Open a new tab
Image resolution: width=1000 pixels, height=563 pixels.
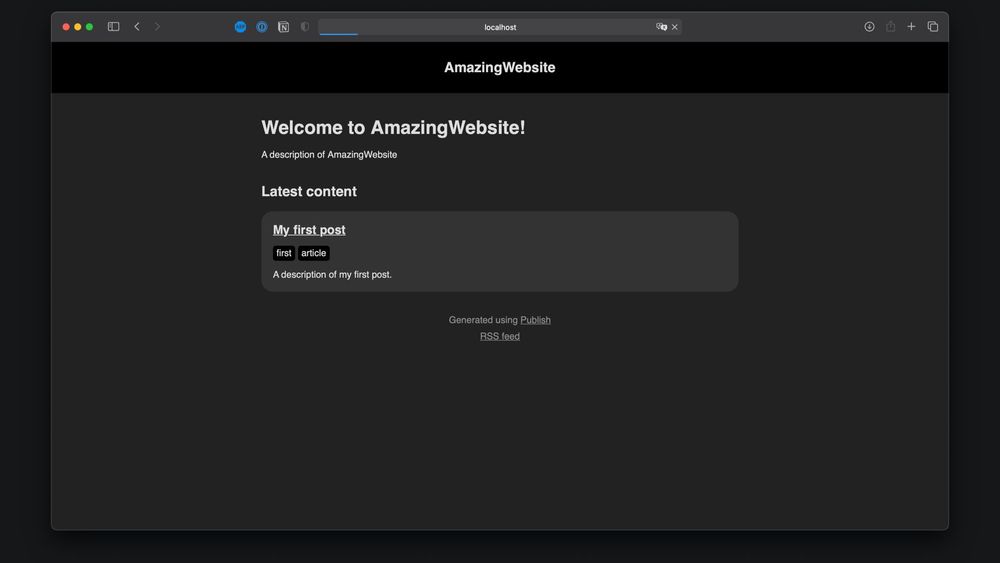coord(911,27)
